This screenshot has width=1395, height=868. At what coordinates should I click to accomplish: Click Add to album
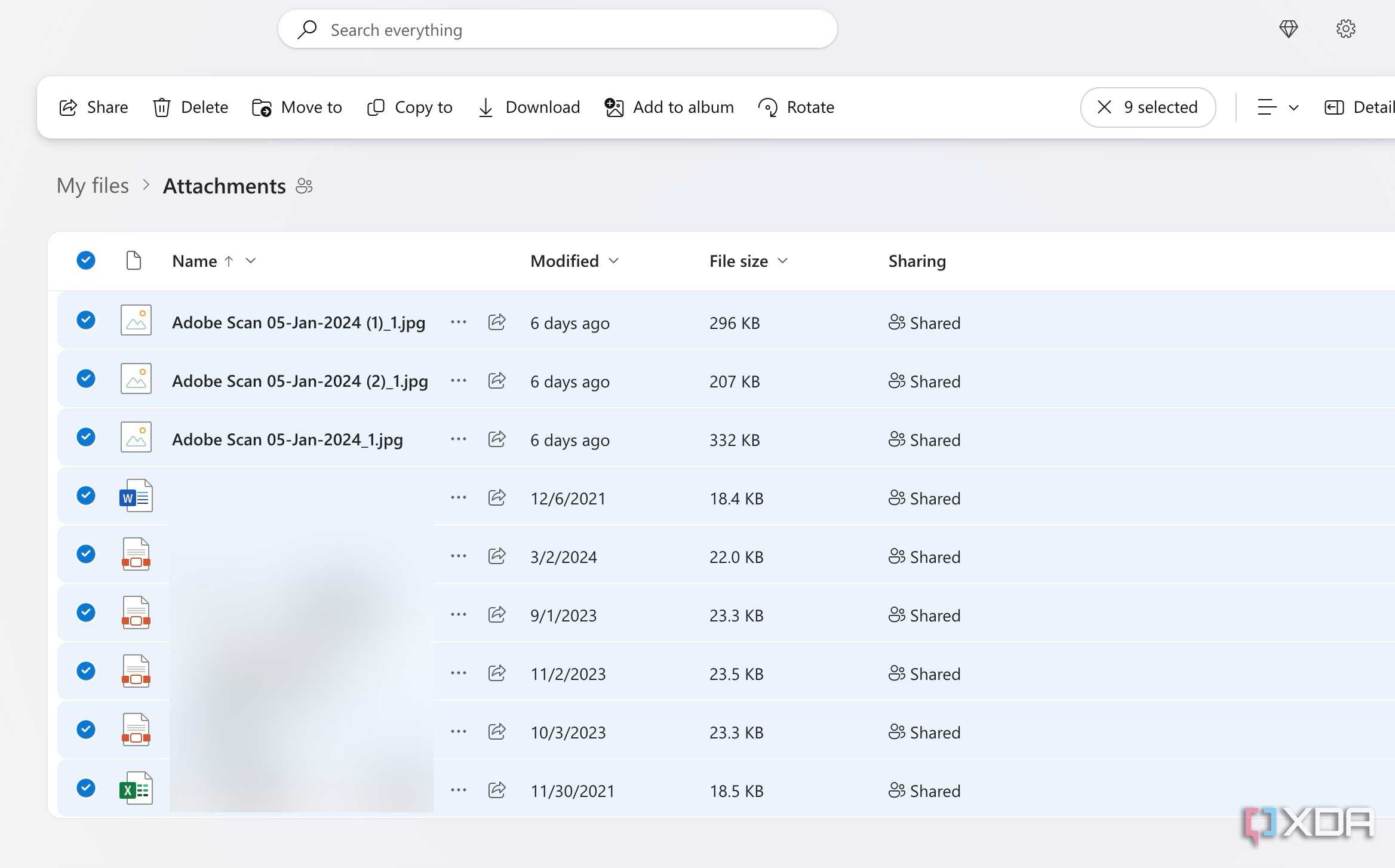[669, 107]
